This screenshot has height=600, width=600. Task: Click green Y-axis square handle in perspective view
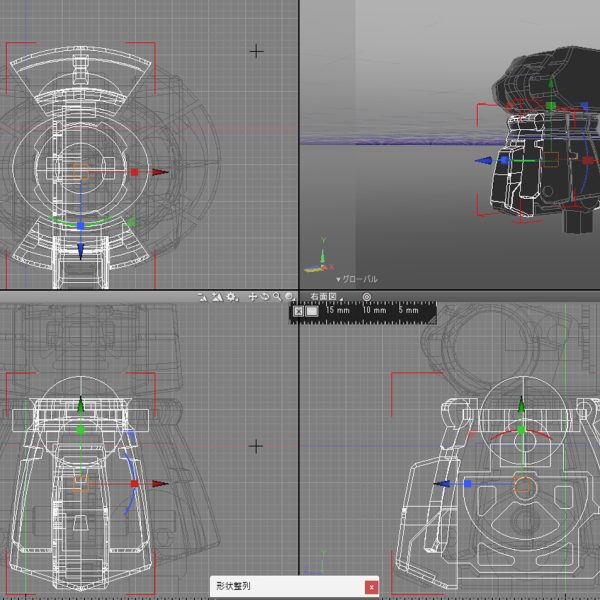551,106
